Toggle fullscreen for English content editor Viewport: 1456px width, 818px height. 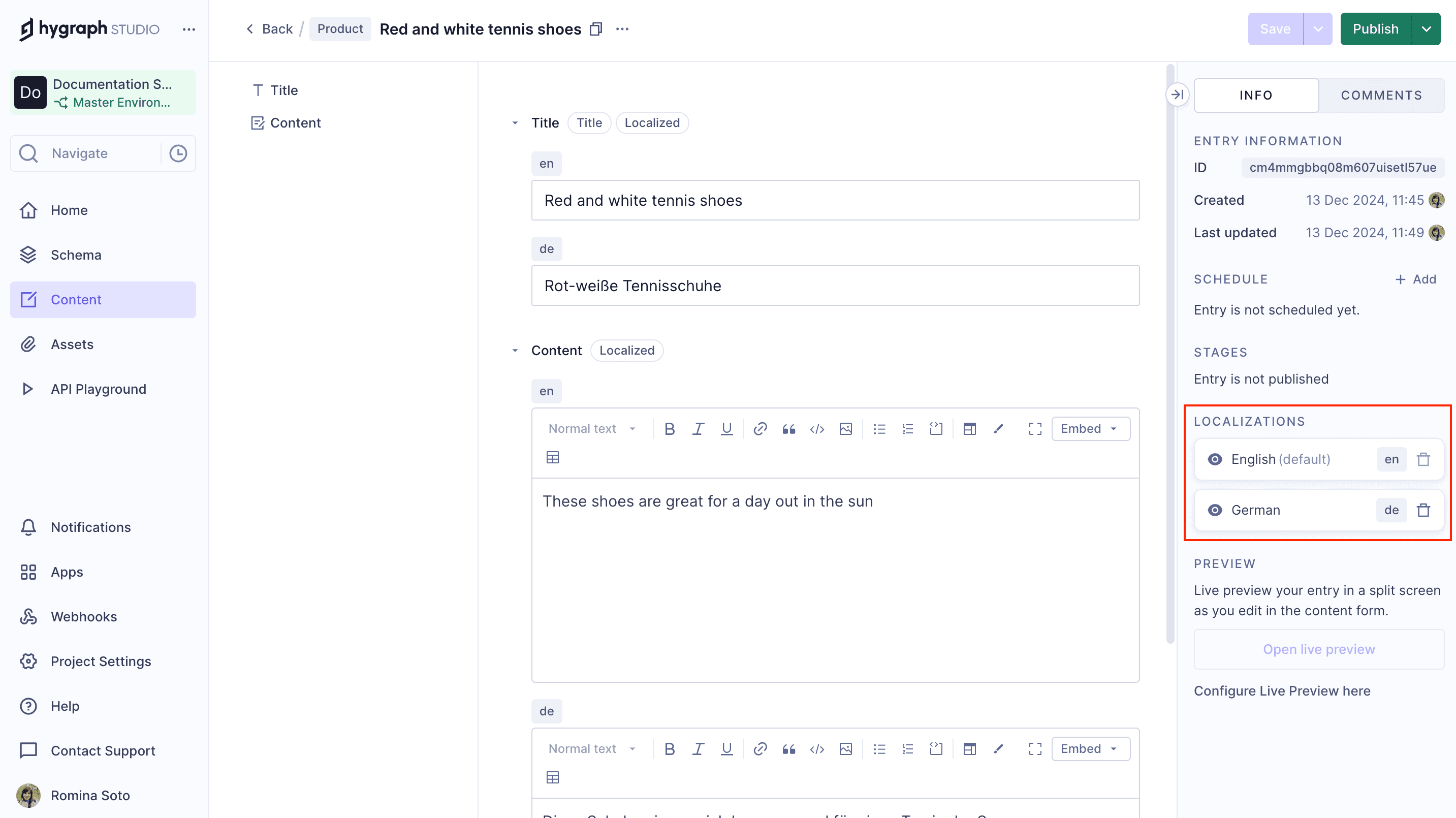tap(1035, 429)
